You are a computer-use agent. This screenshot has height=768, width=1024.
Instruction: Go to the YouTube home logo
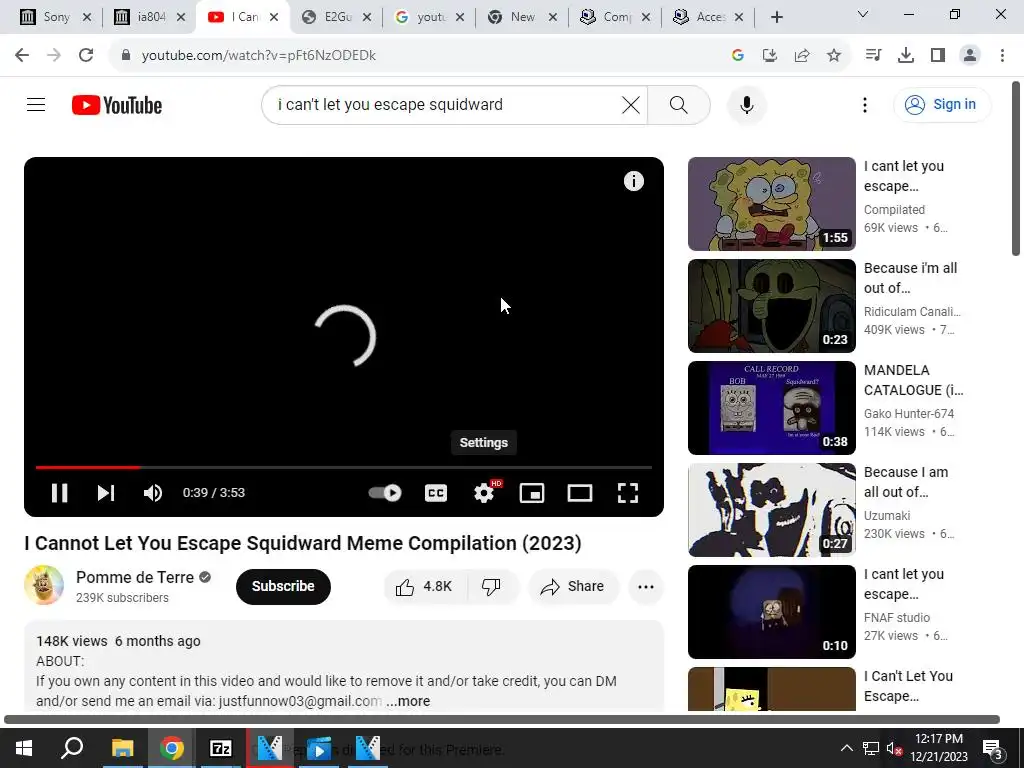117,105
